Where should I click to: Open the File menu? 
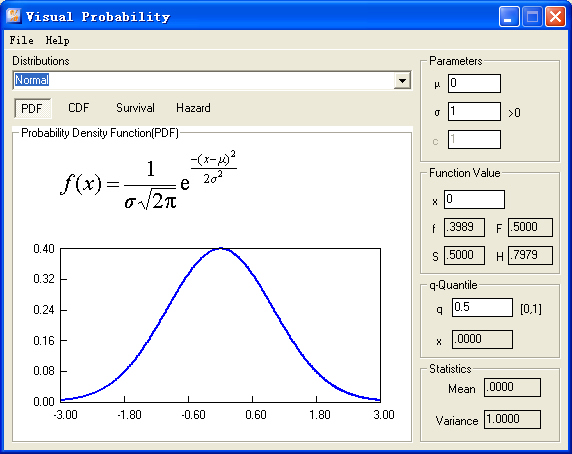coord(22,40)
